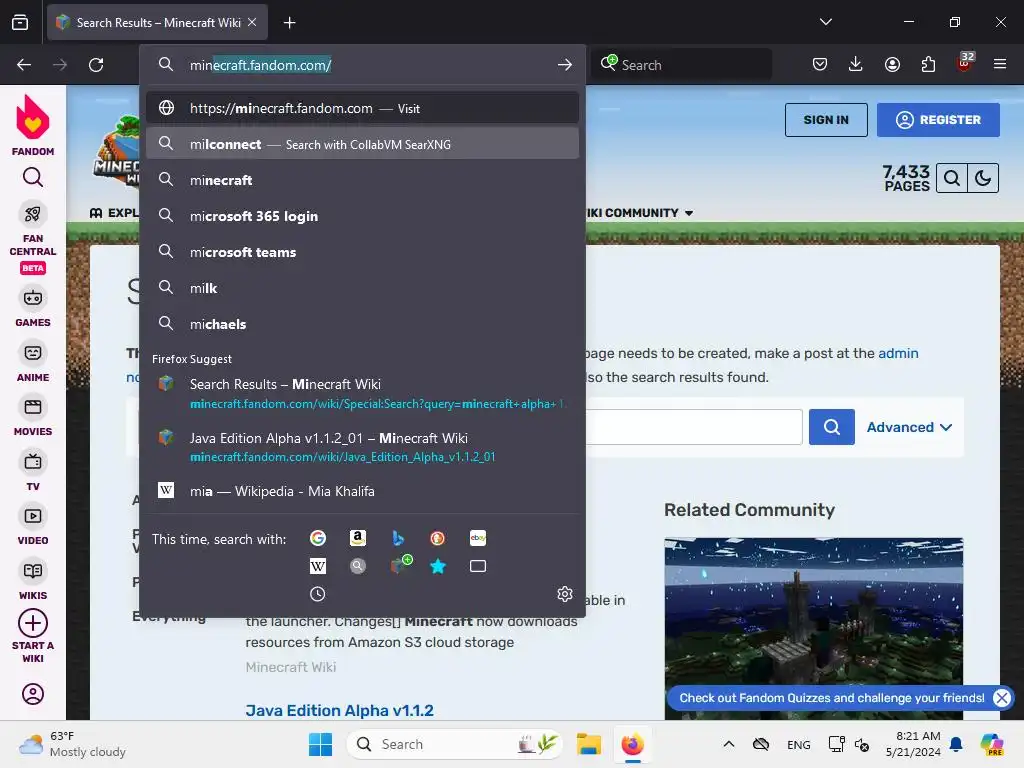Show hidden system tray icons
1024x768 pixels.
click(729, 744)
